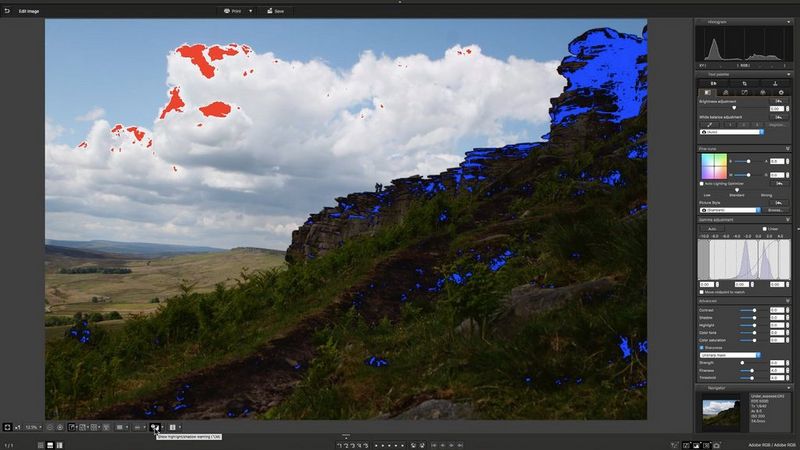This screenshot has width=800, height=450.
Task: Expand the Print dropdown arrow
Action: [251, 11]
